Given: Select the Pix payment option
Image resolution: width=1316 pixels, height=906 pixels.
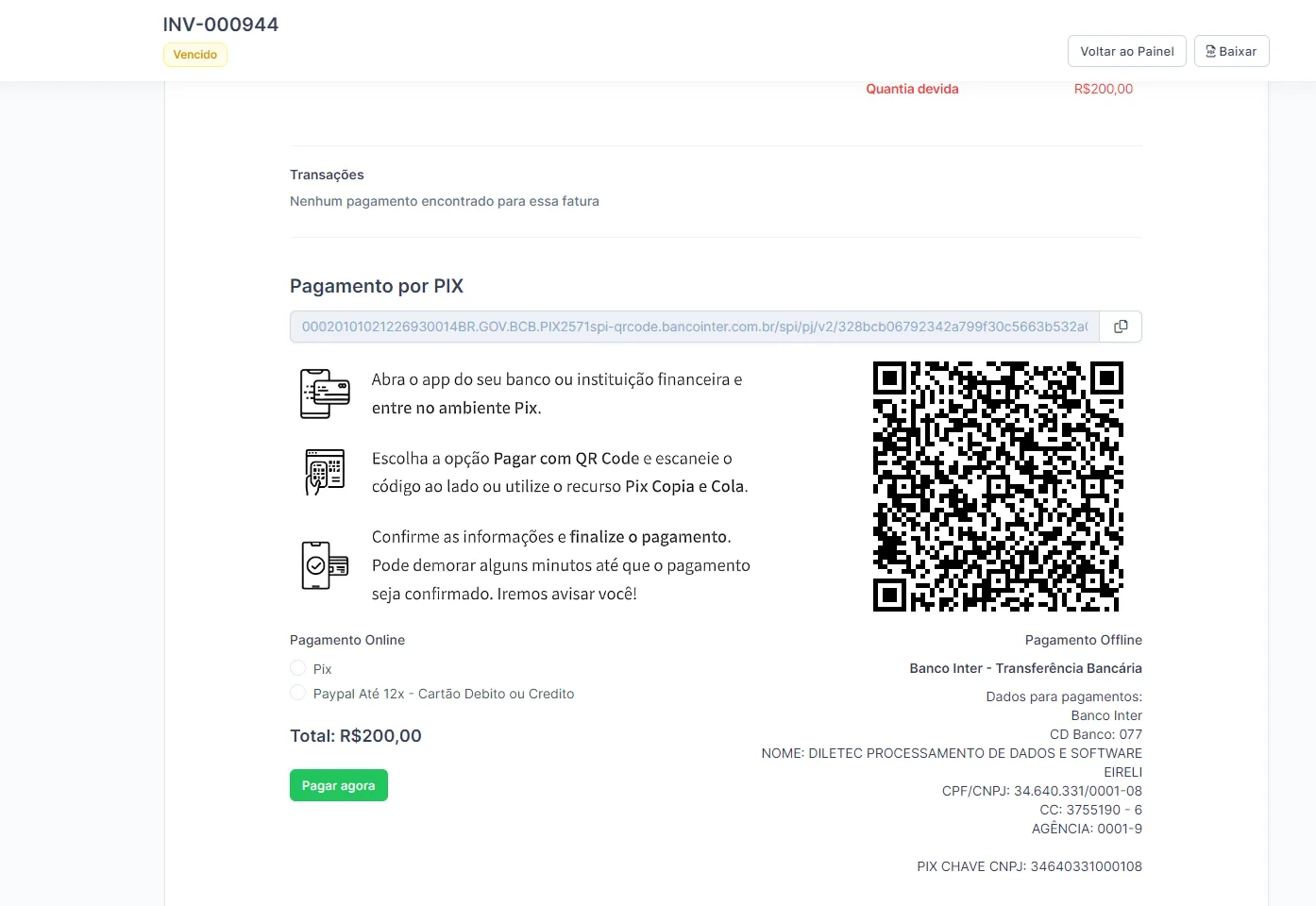Looking at the screenshot, I should point(298,668).
